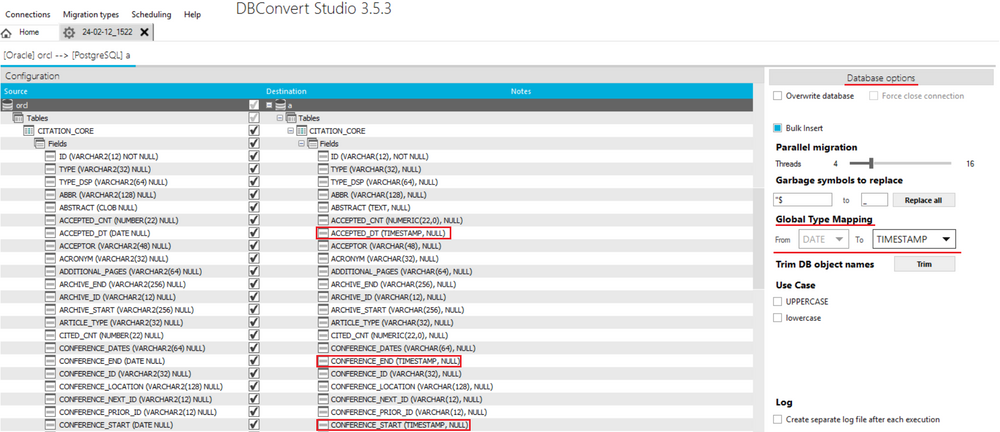Collapse the destination CITATION_CORE node
The image size is (1000, 432).
pos(290,131)
